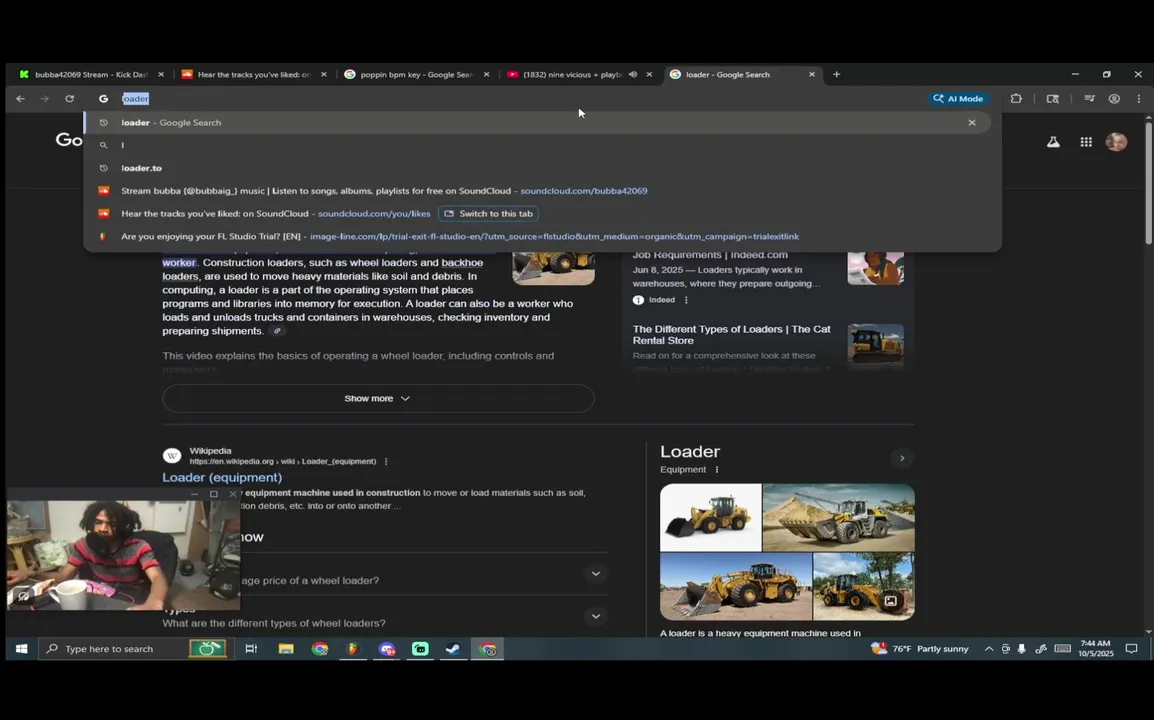
Task: Open the Job Requirements Indeed.com link
Action: pos(709,255)
